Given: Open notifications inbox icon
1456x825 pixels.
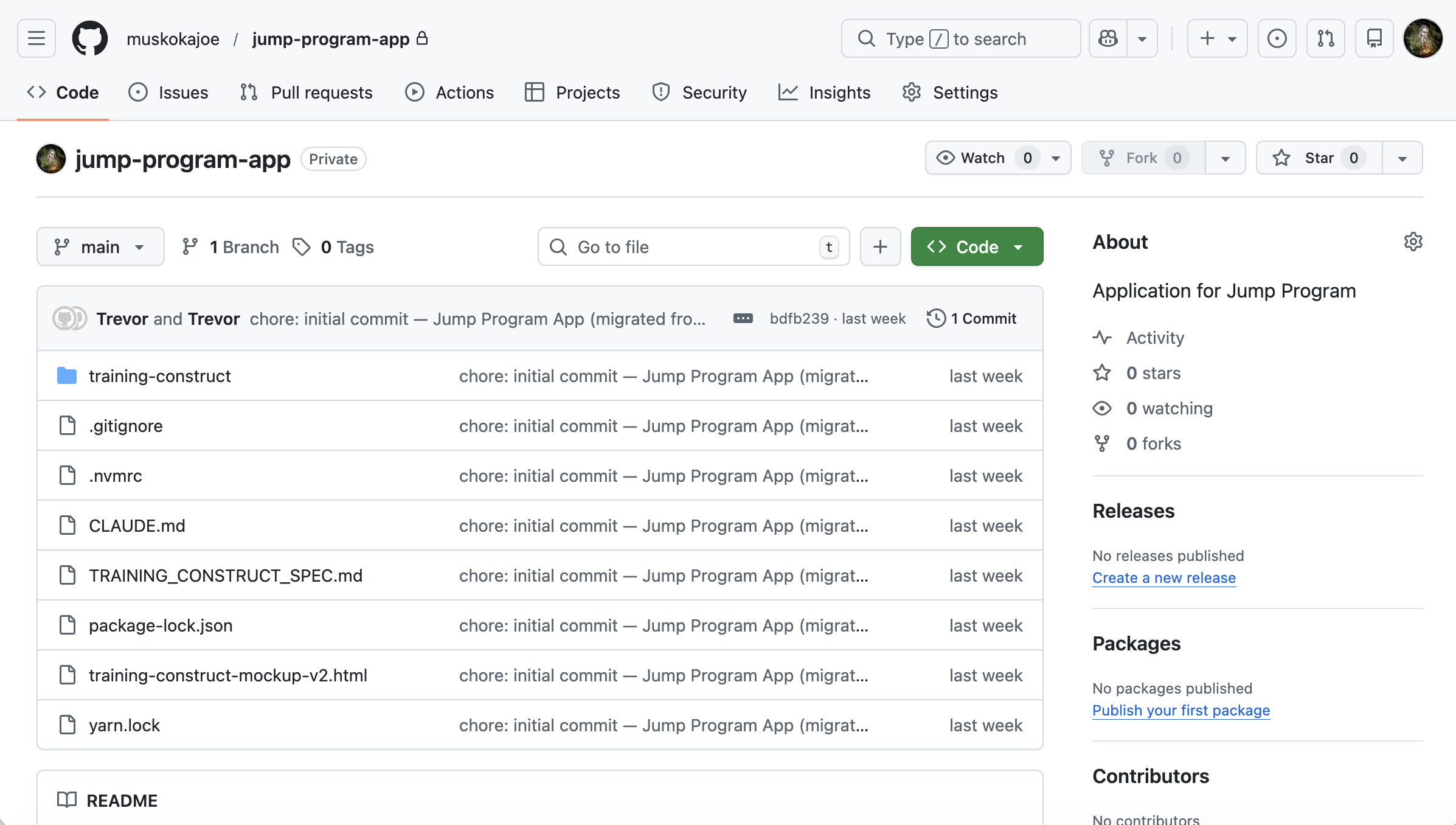Looking at the screenshot, I should tap(1374, 38).
